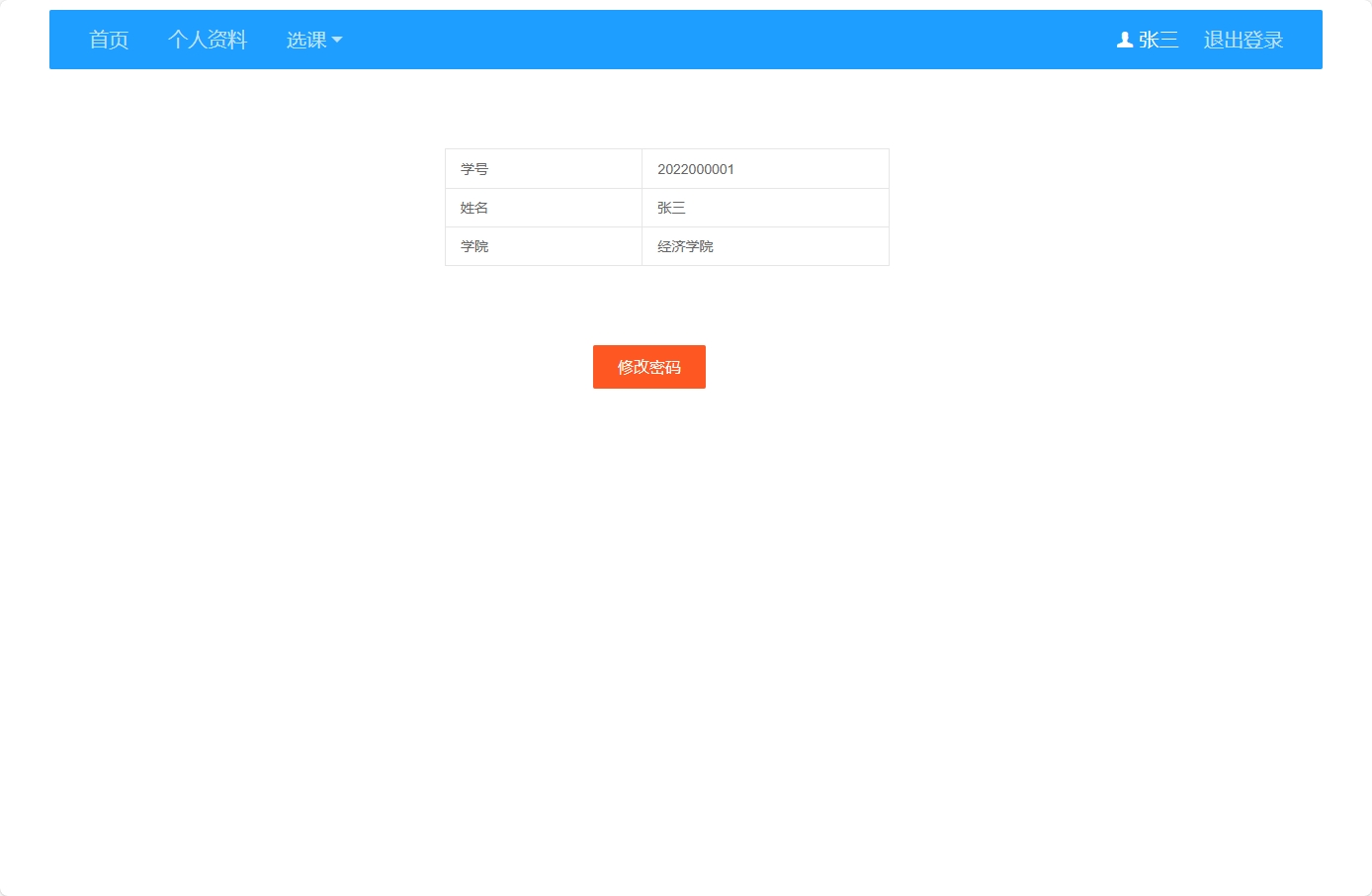Open the 个人资料 page from navbar

pos(208,40)
